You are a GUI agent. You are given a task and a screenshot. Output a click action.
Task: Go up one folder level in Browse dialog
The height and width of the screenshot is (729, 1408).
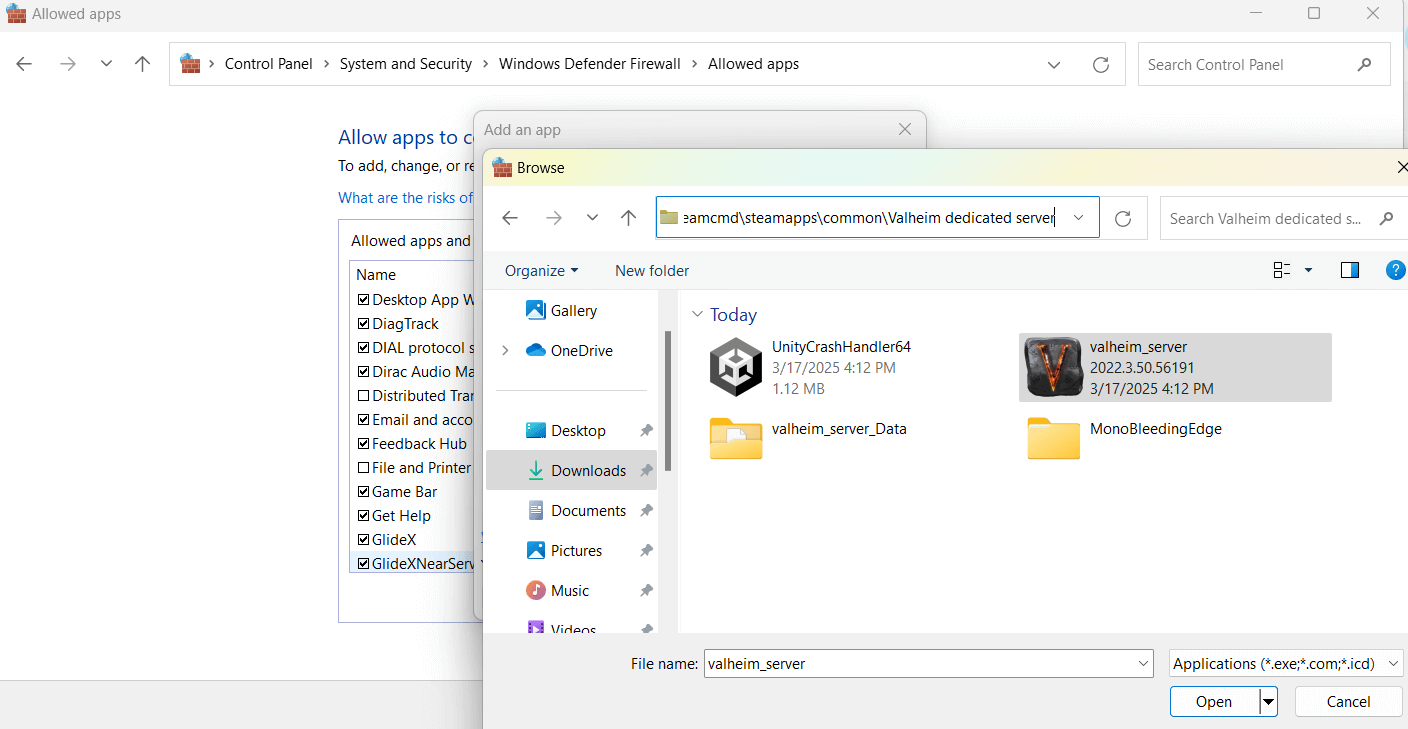[628, 218]
